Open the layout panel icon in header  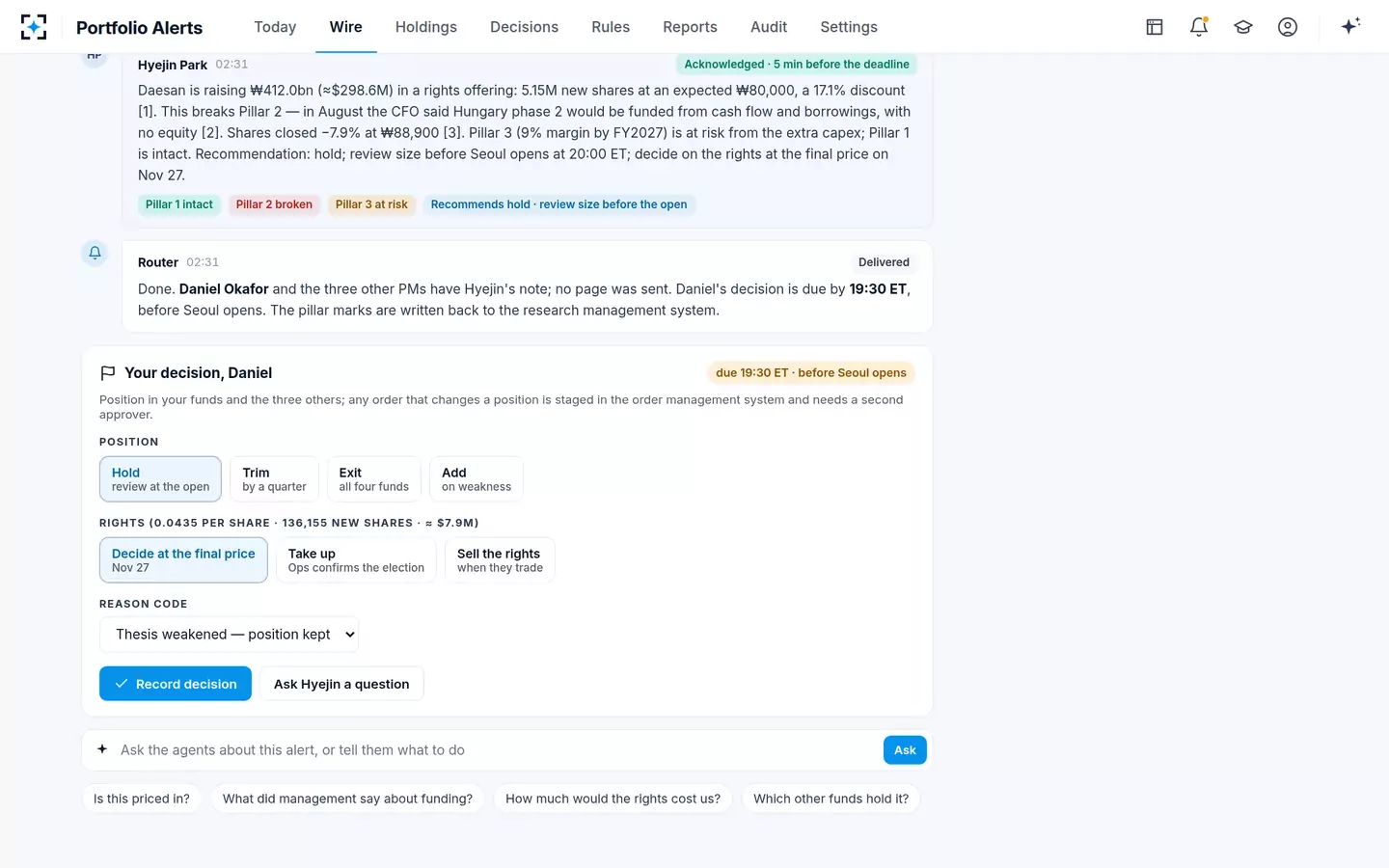point(1155,27)
